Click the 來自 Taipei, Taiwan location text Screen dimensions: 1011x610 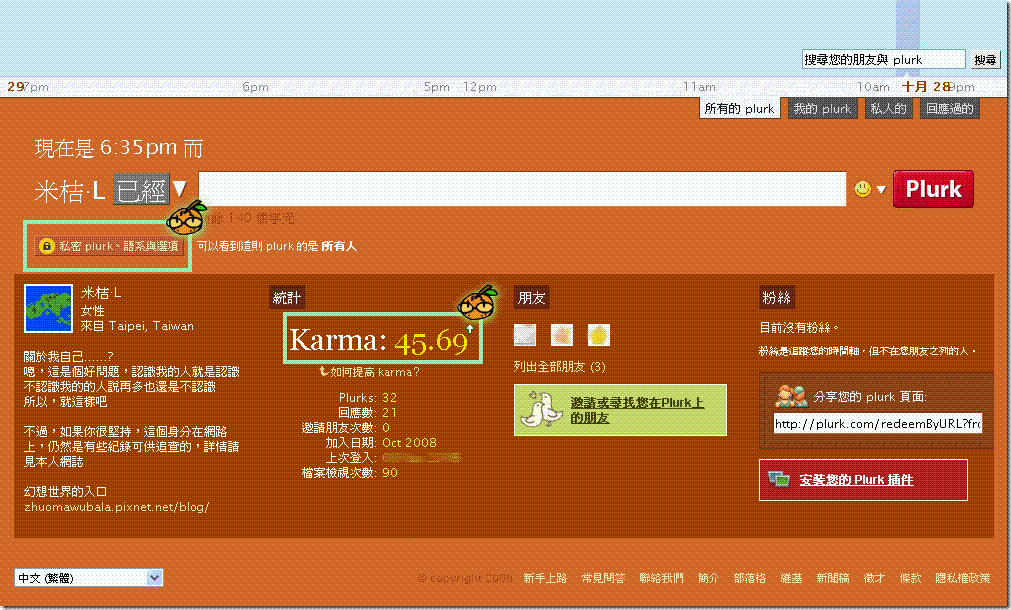(x=137, y=326)
